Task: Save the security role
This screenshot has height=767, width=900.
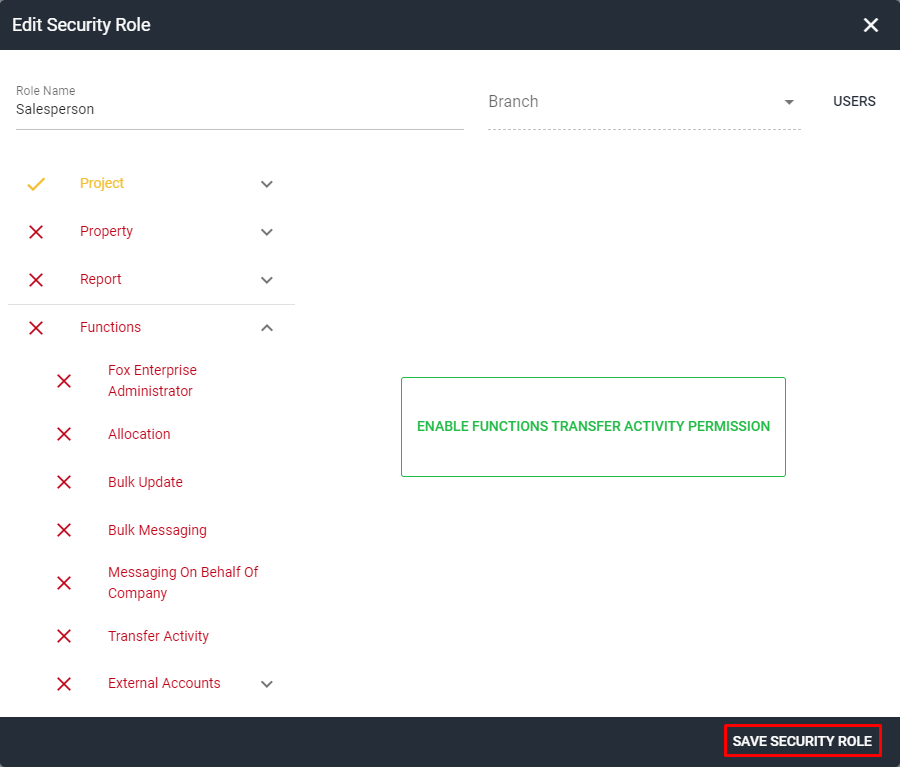Action: point(802,740)
